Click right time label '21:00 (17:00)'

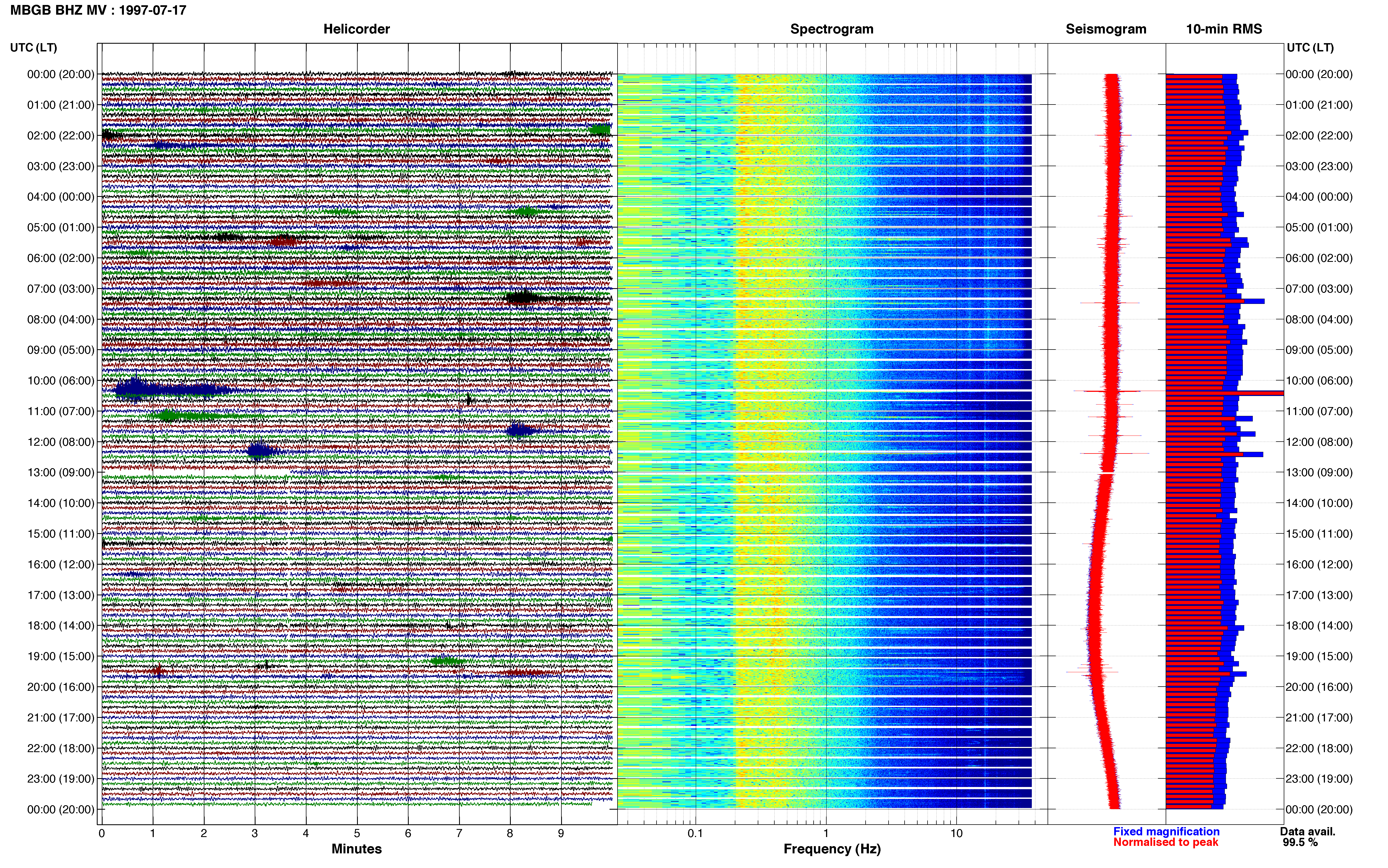pos(1319,718)
